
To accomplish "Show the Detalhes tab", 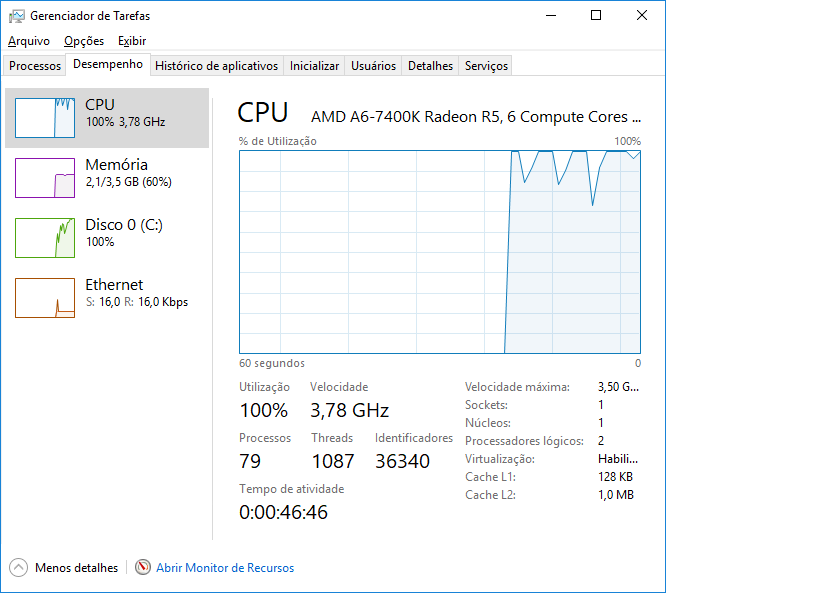I will tap(430, 66).
